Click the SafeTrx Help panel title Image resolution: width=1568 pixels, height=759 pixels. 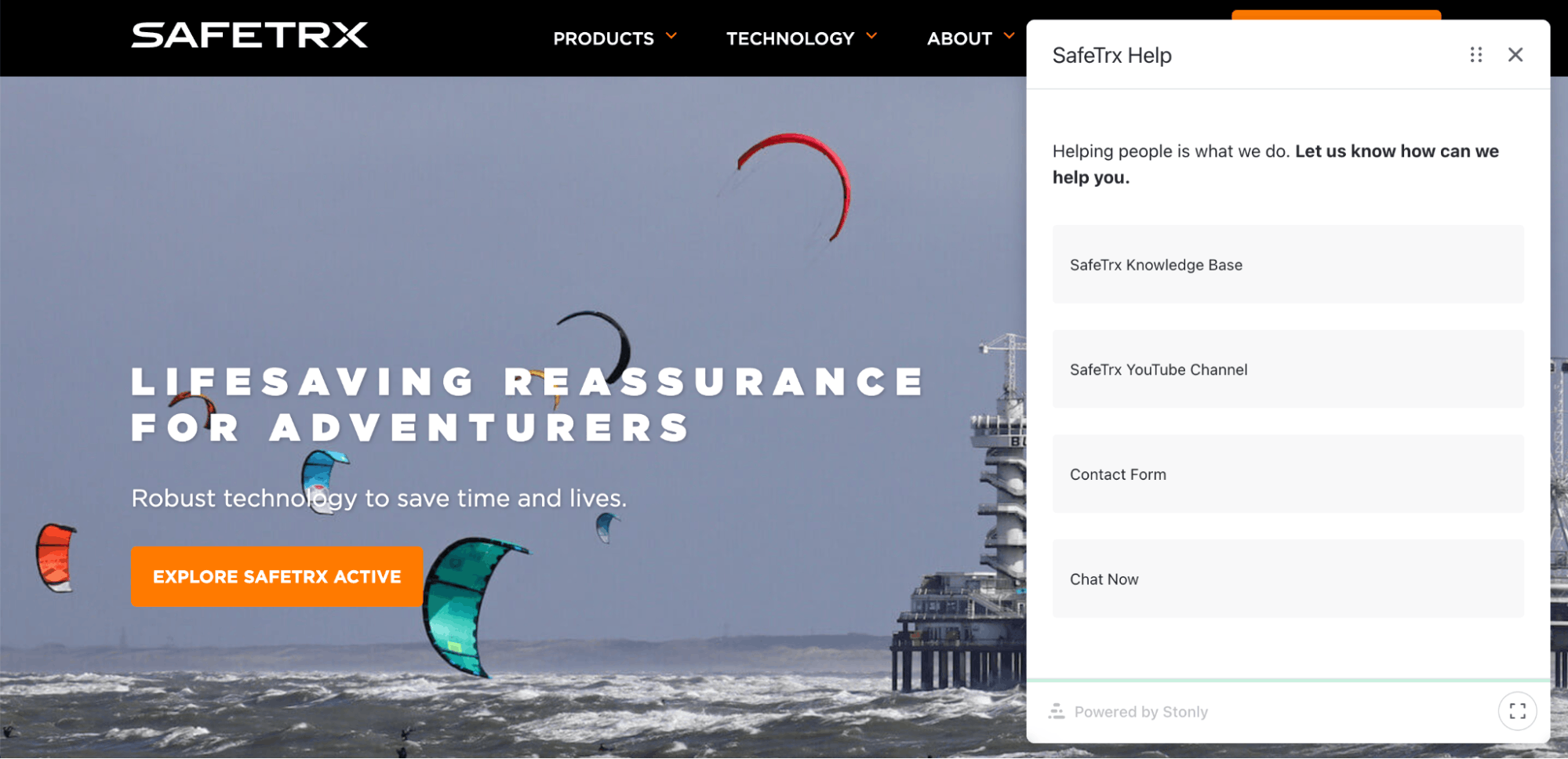(1111, 56)
